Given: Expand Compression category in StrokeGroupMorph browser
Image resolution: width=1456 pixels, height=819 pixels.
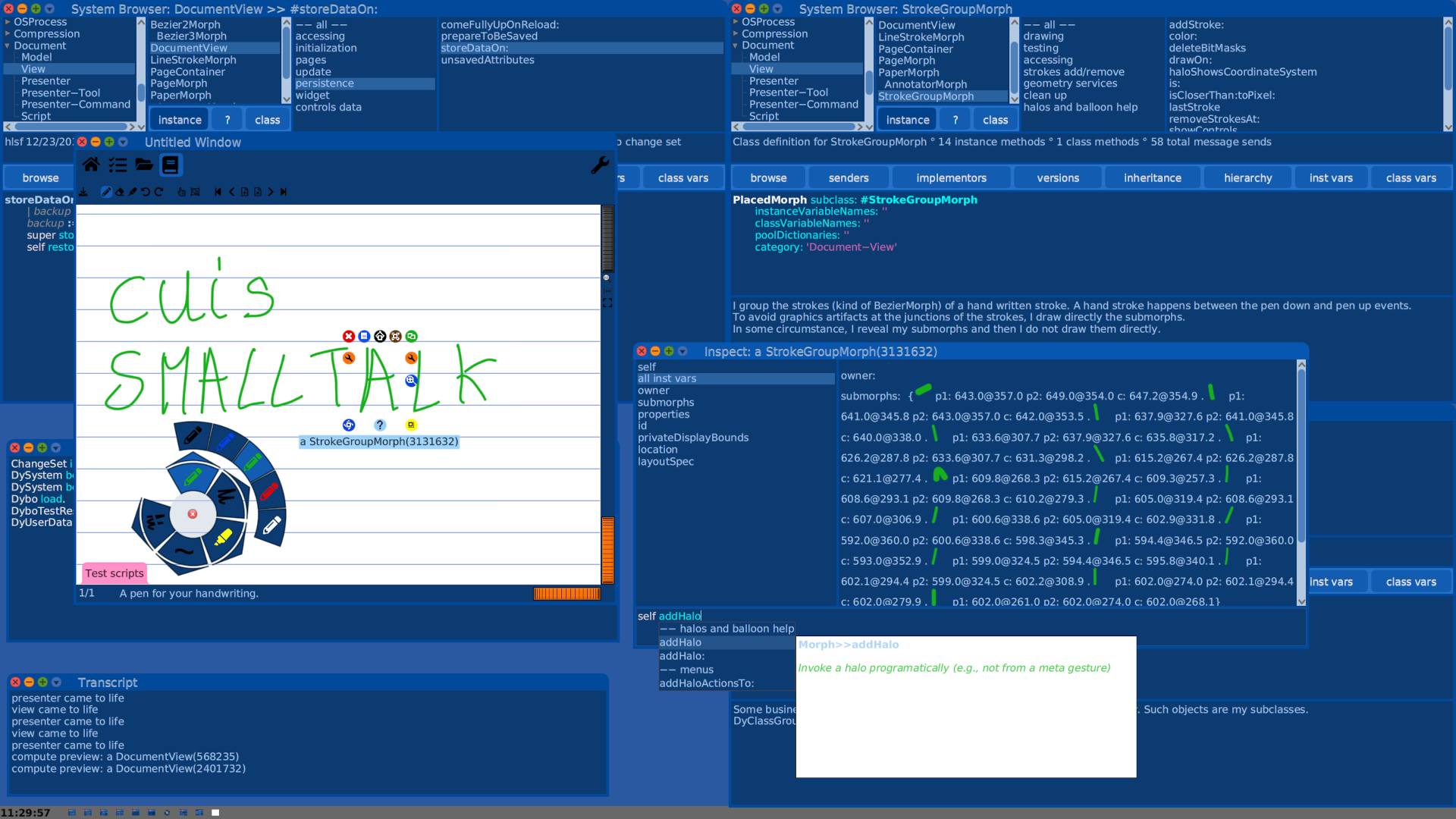Looking at the screenshot, I should coord(736,33).
